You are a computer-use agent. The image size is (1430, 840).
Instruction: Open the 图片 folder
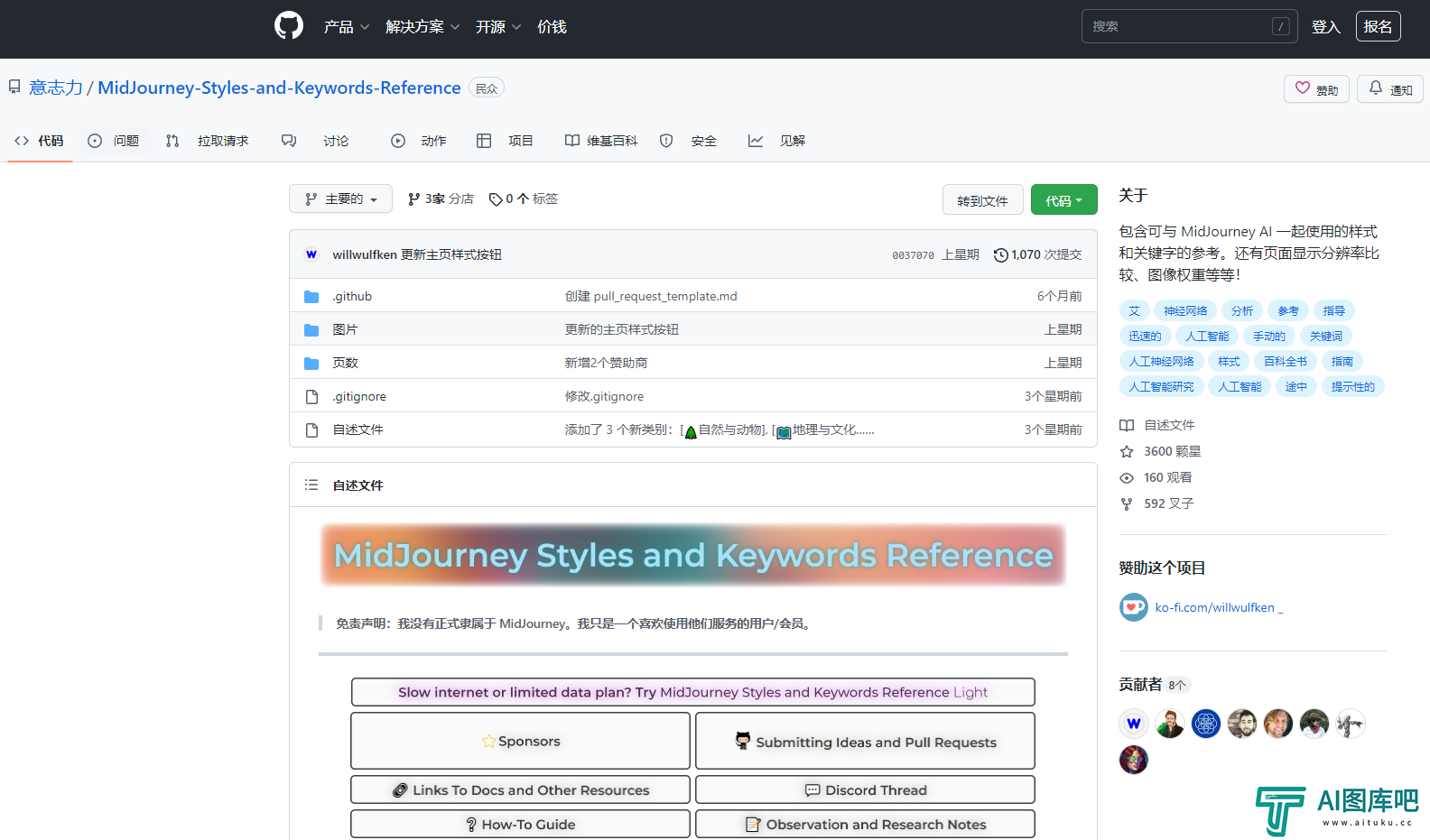[x=345, y=329]
